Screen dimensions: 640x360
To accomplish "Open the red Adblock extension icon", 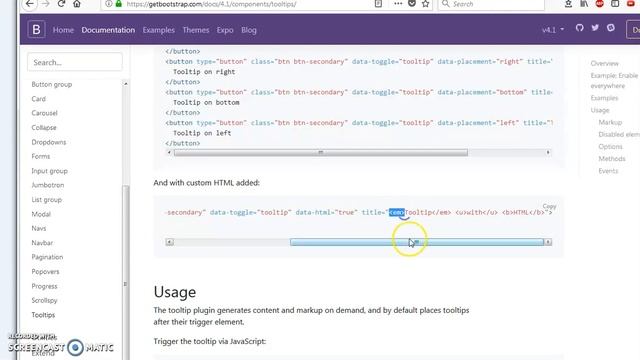I will coord(600,4).
